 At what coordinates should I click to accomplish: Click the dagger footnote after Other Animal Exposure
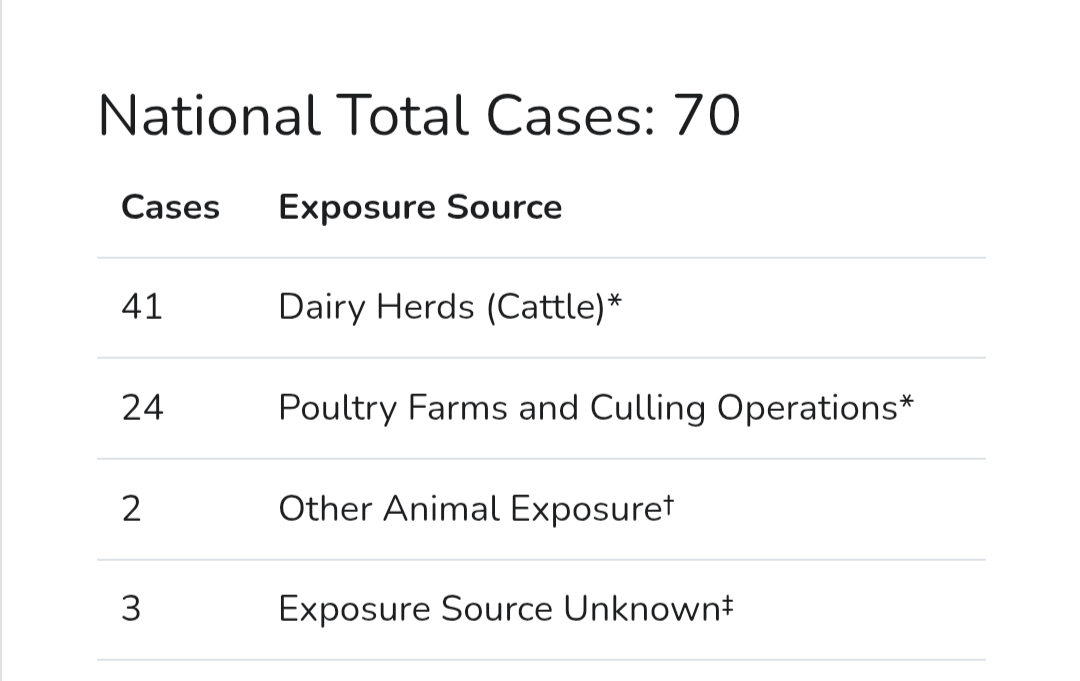669,505
